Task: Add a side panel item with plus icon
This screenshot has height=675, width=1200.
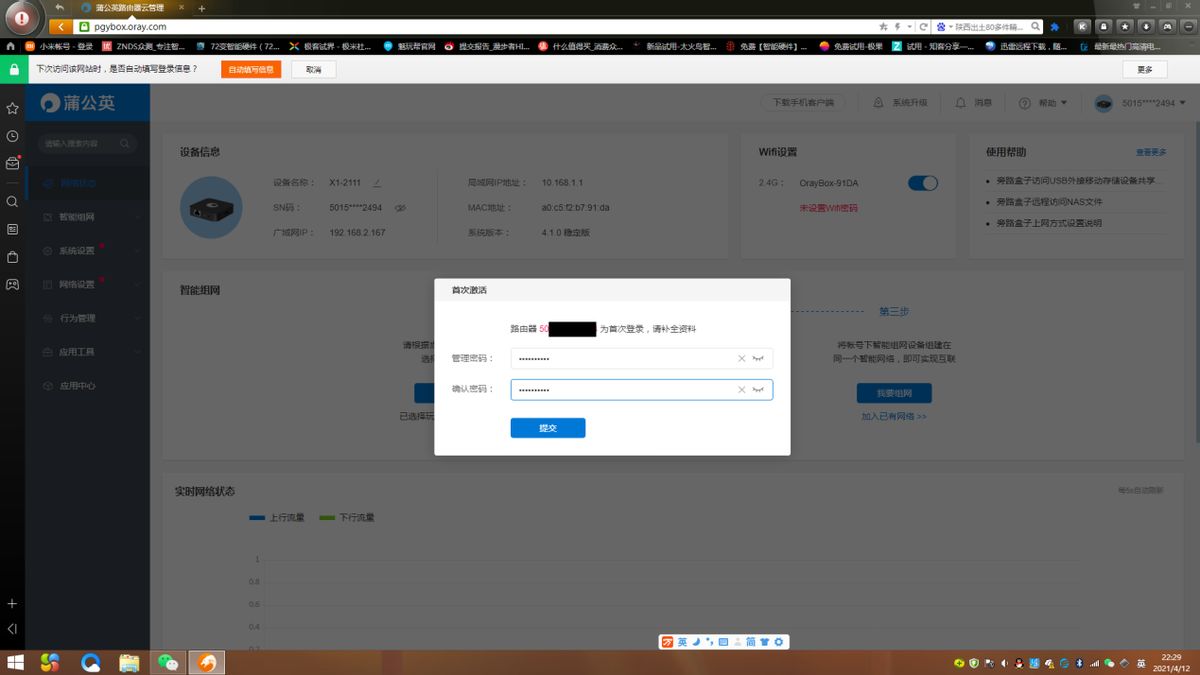Action: tap(12, 604)
